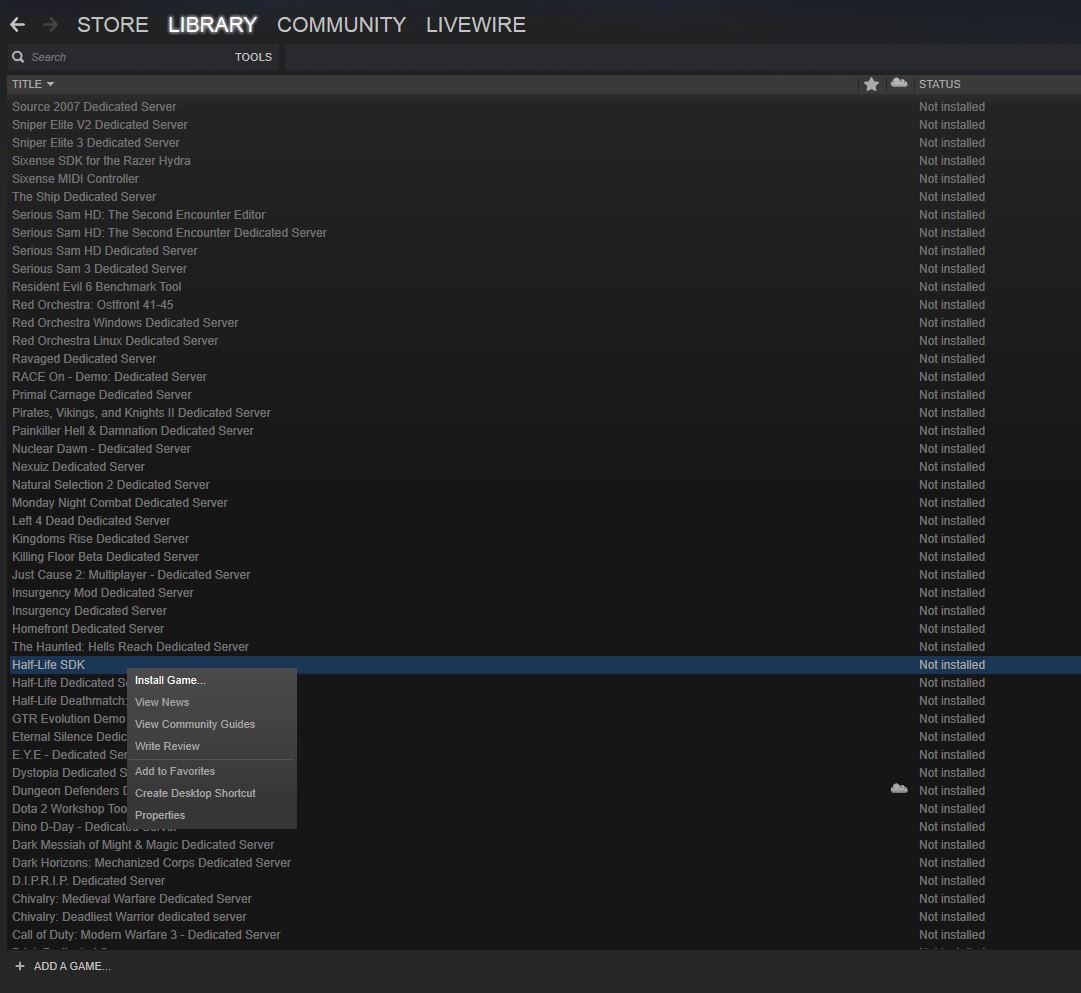Select Pirates, Vikings, and Knights II Dedicated Server
The height and width of the screenshot is (993, 1081).
[x=544, y=412]
